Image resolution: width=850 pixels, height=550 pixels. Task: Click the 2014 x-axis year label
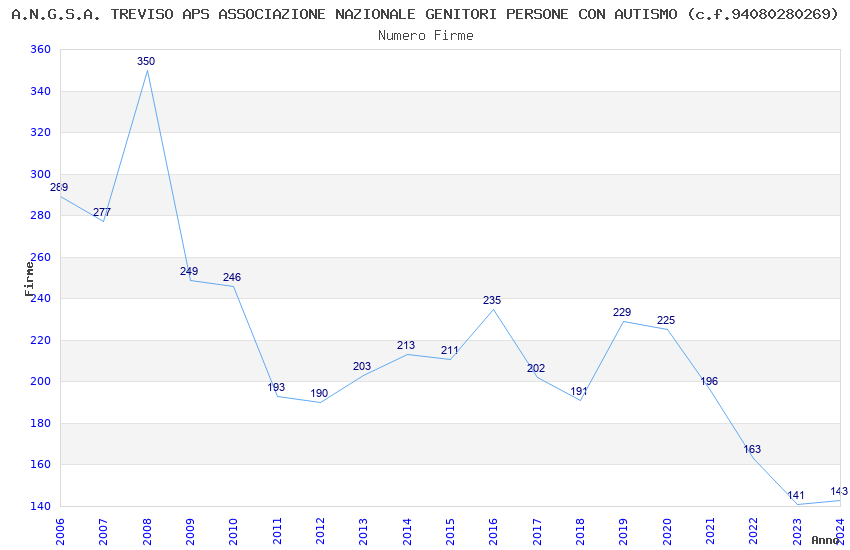(x=407, y=532)
